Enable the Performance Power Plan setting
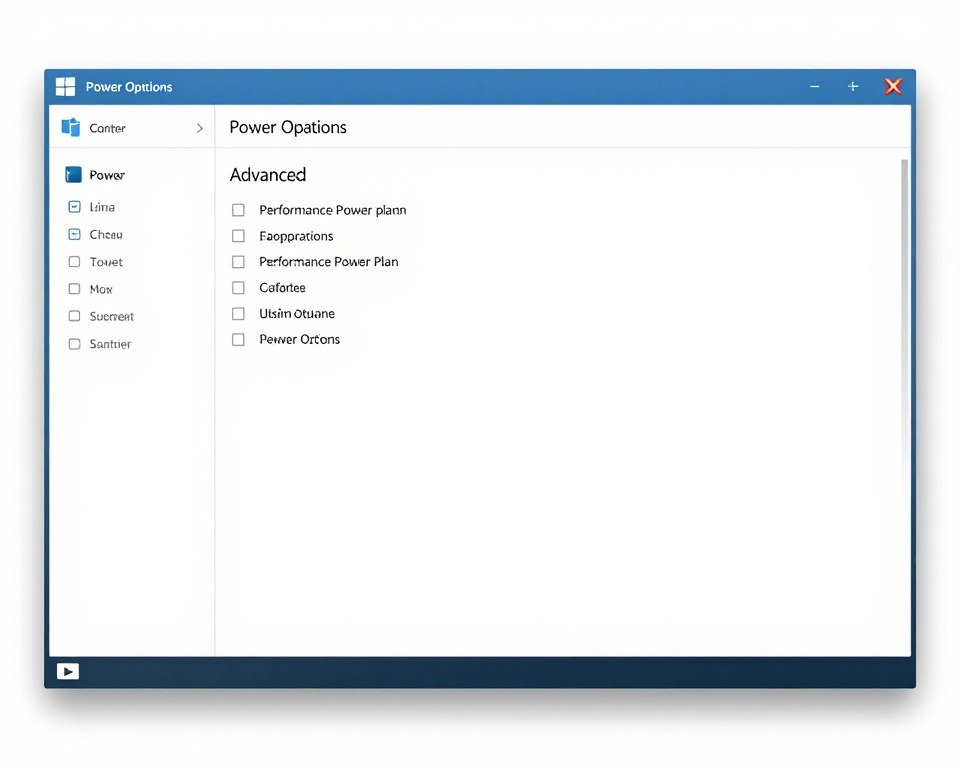 [238, 262]
